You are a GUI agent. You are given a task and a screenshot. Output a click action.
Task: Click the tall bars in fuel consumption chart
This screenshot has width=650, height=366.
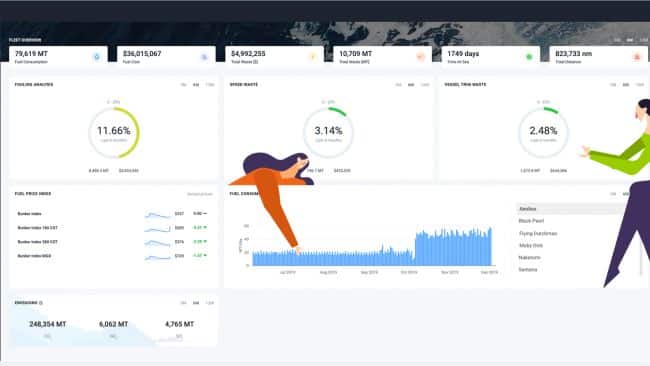click(x=454, y=247)
